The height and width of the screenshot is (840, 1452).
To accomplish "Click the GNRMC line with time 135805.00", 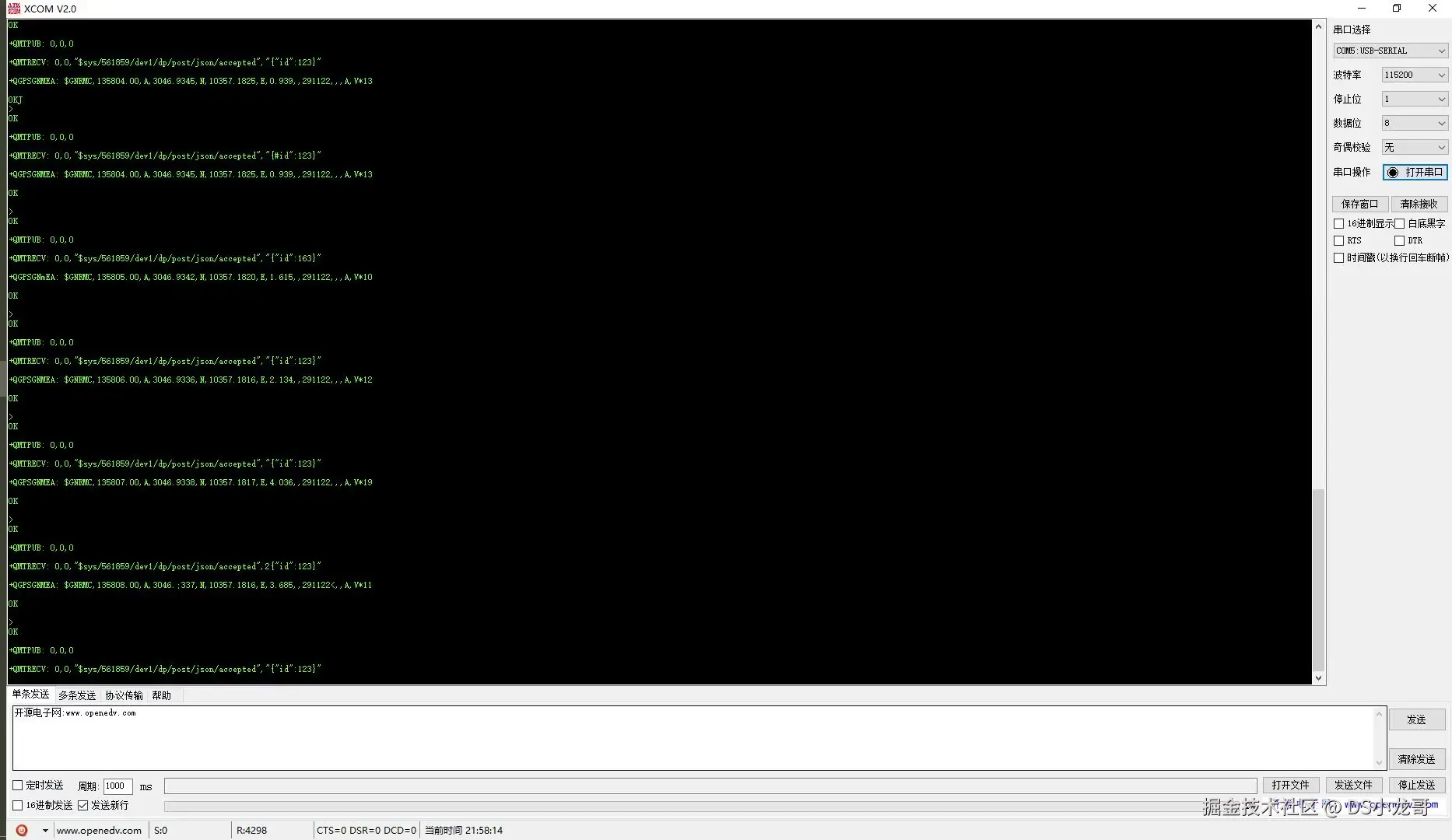I will coord(191,277).
